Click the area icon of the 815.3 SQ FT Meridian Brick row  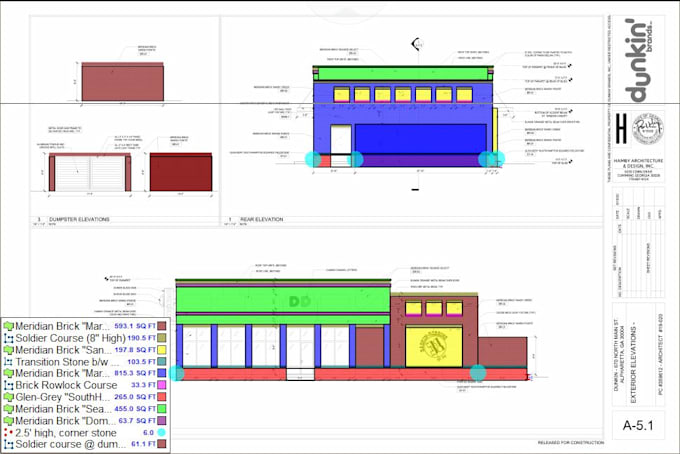[8, 373]
